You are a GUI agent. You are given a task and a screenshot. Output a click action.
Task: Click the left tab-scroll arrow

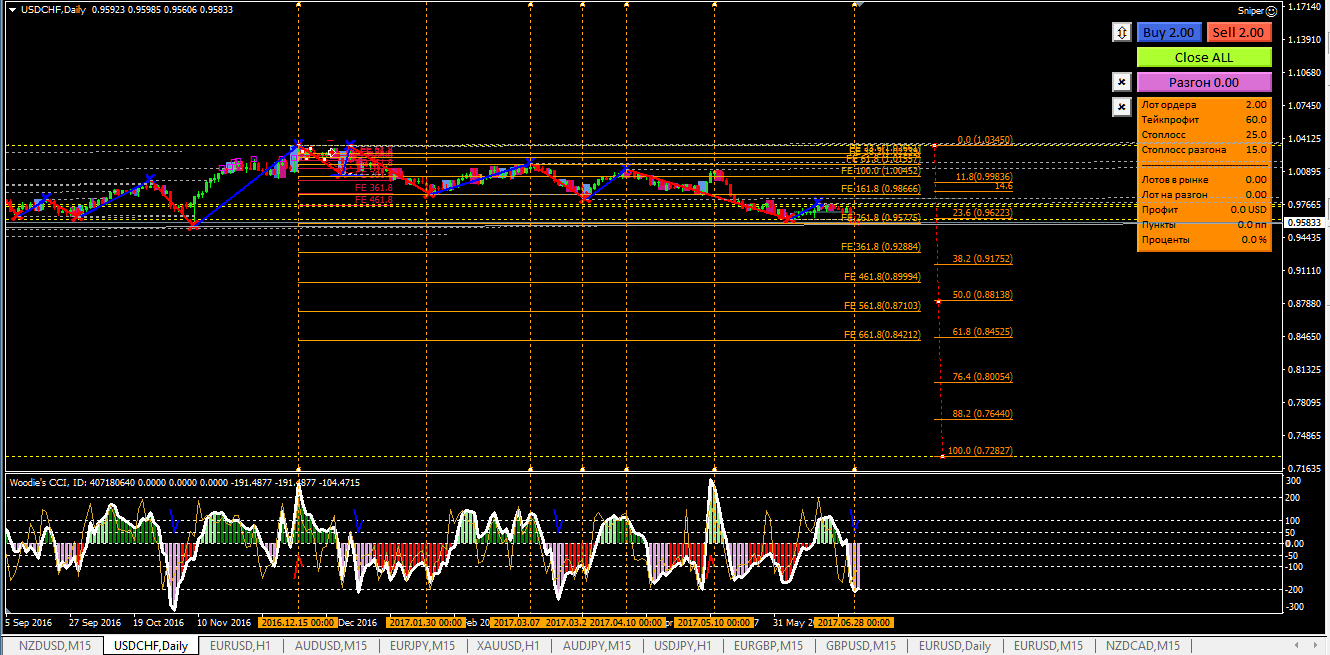pos(1299,646)
